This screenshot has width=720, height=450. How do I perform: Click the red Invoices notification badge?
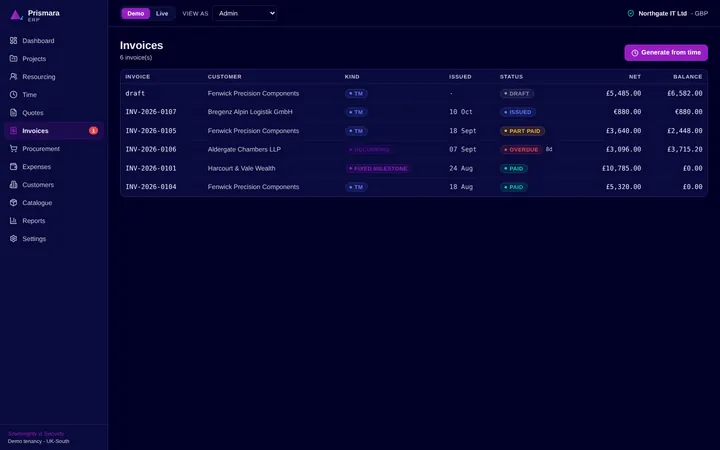(x=93, y=130)
